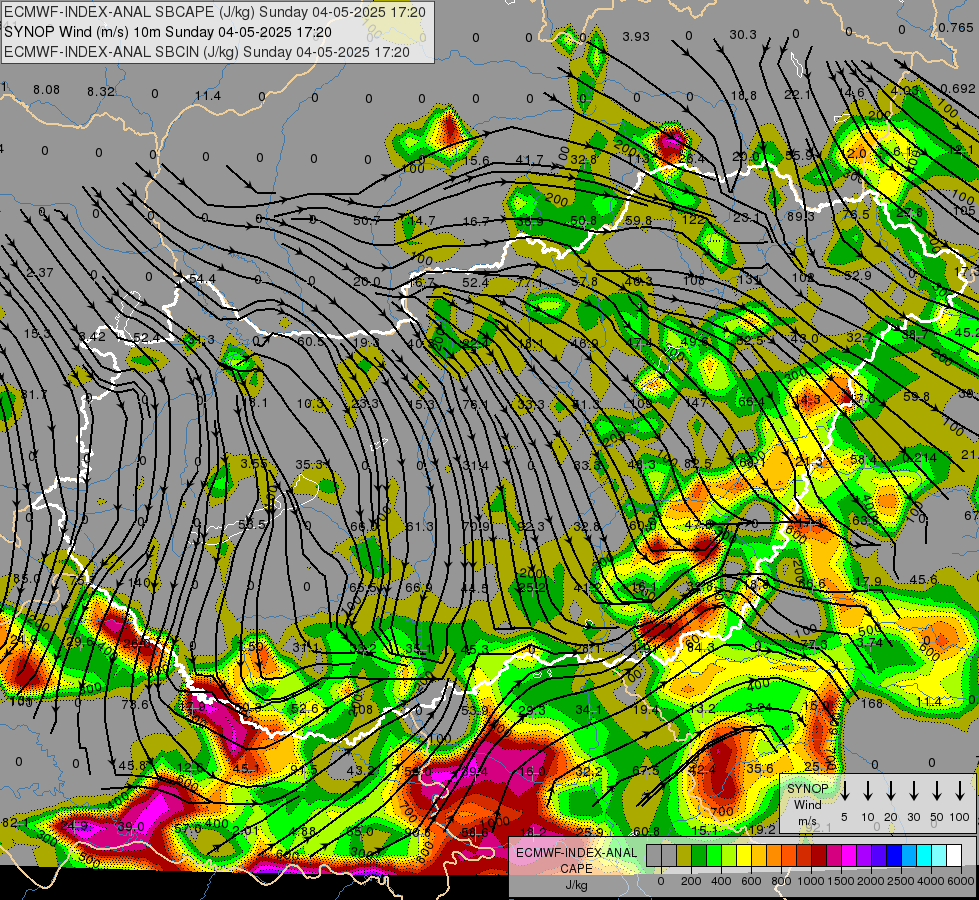Click the map value 0.214

(x=920, y=458)
